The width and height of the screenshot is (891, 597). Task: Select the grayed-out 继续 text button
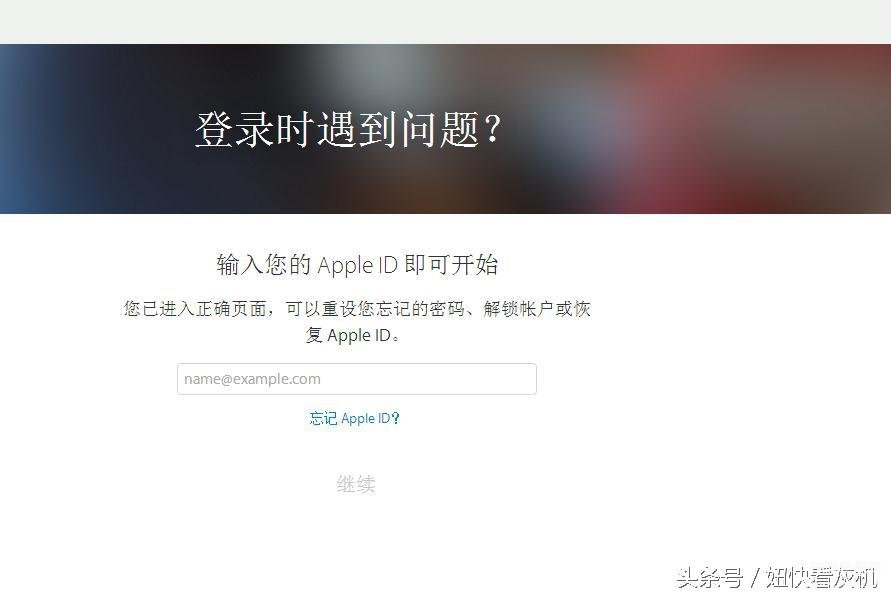356,484
